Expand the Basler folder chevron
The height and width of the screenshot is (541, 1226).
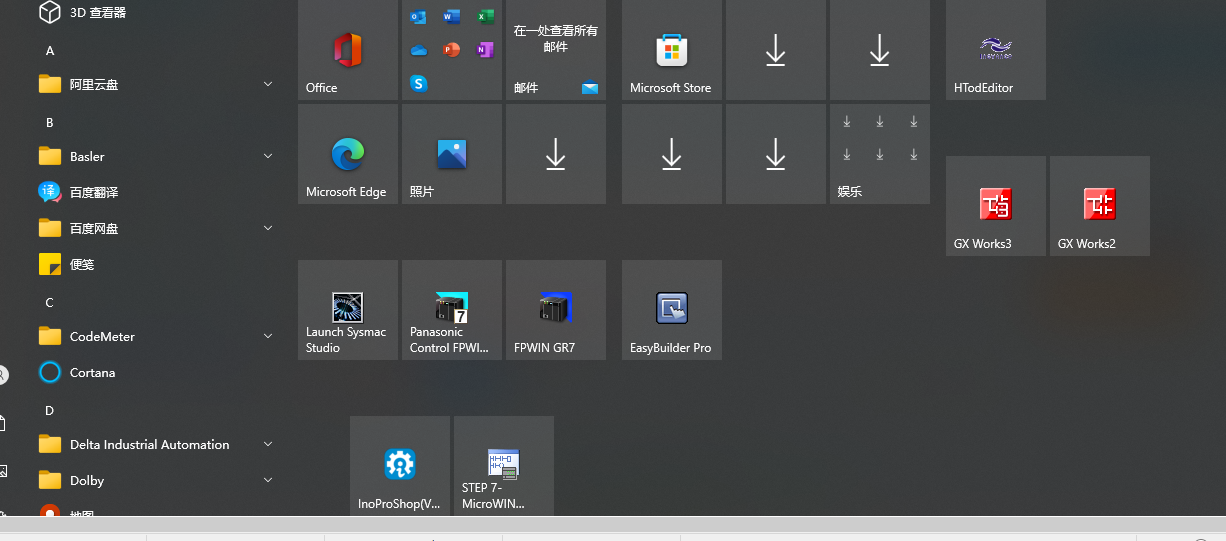(x=267, y=156)
